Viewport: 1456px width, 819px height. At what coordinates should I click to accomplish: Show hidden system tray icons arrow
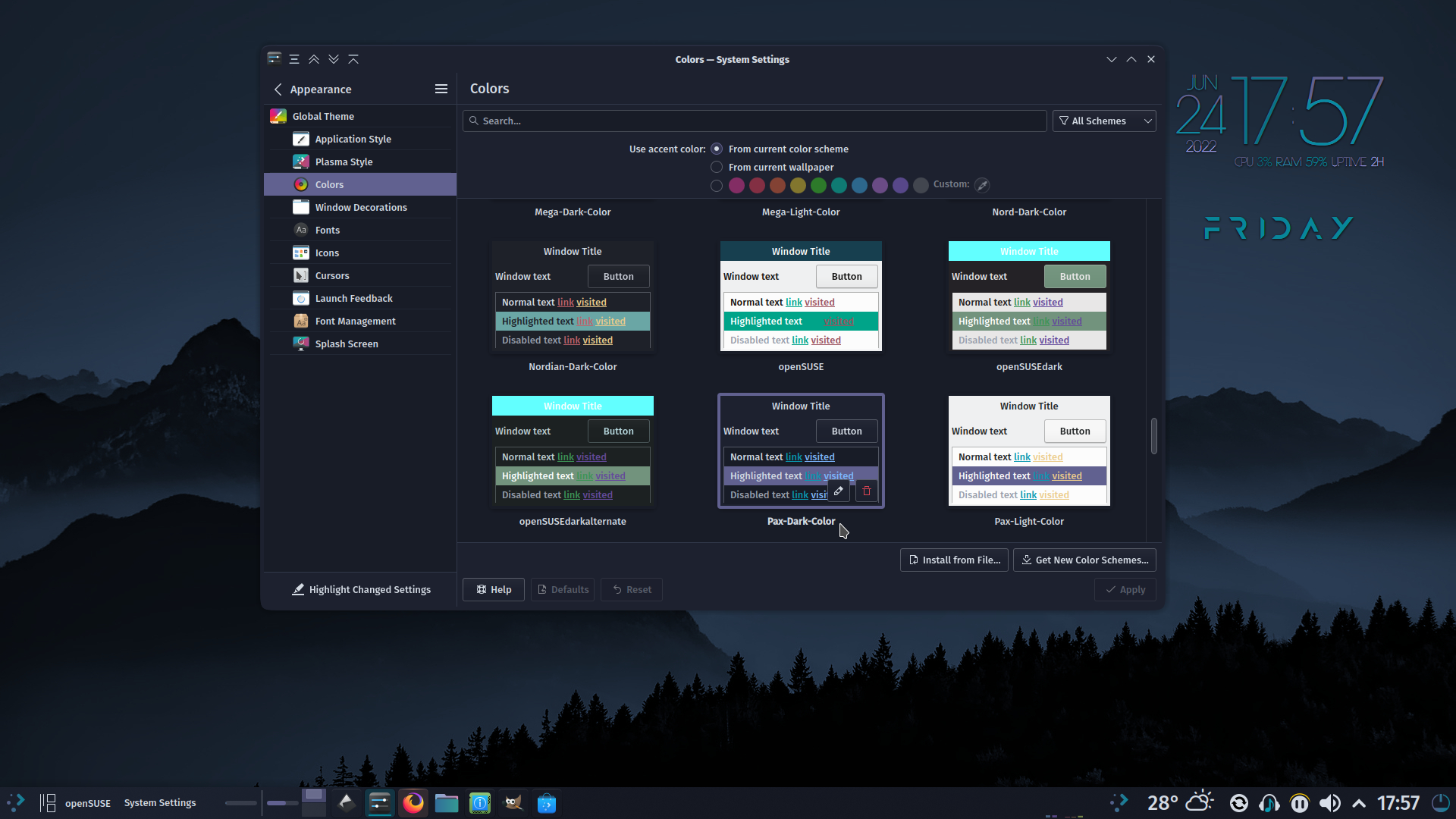[1359, 803]
